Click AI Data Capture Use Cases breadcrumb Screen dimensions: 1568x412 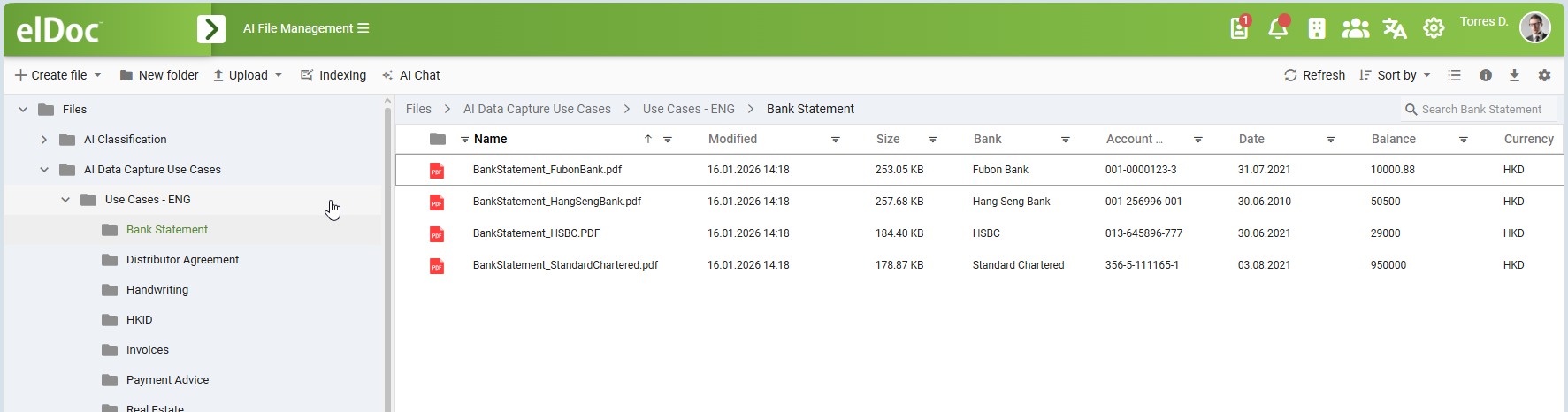click(x=537, y=109)
